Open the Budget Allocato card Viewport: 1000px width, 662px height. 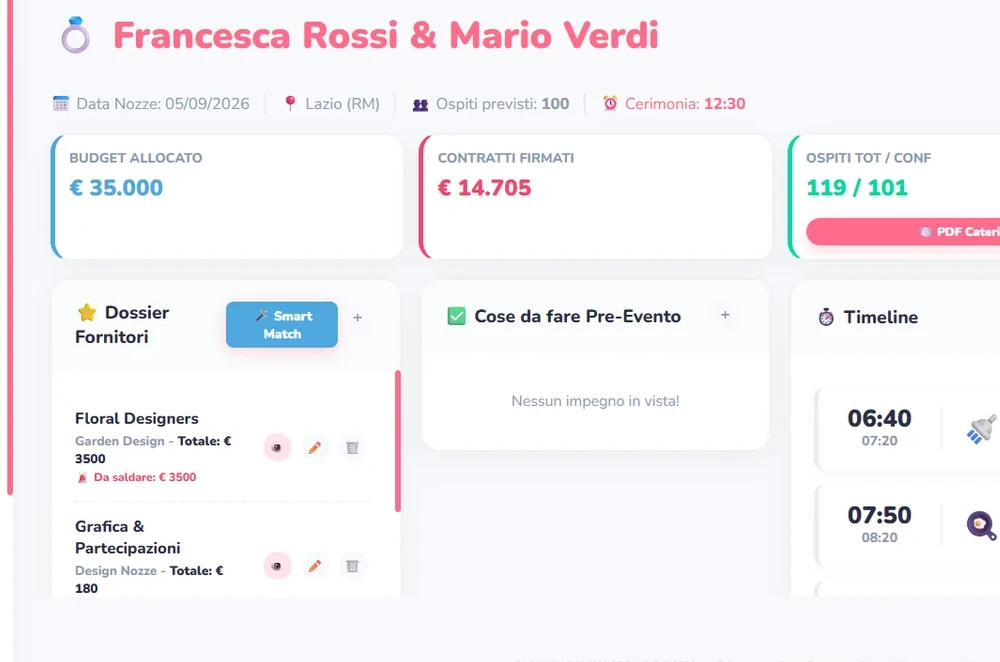[227, 196]
